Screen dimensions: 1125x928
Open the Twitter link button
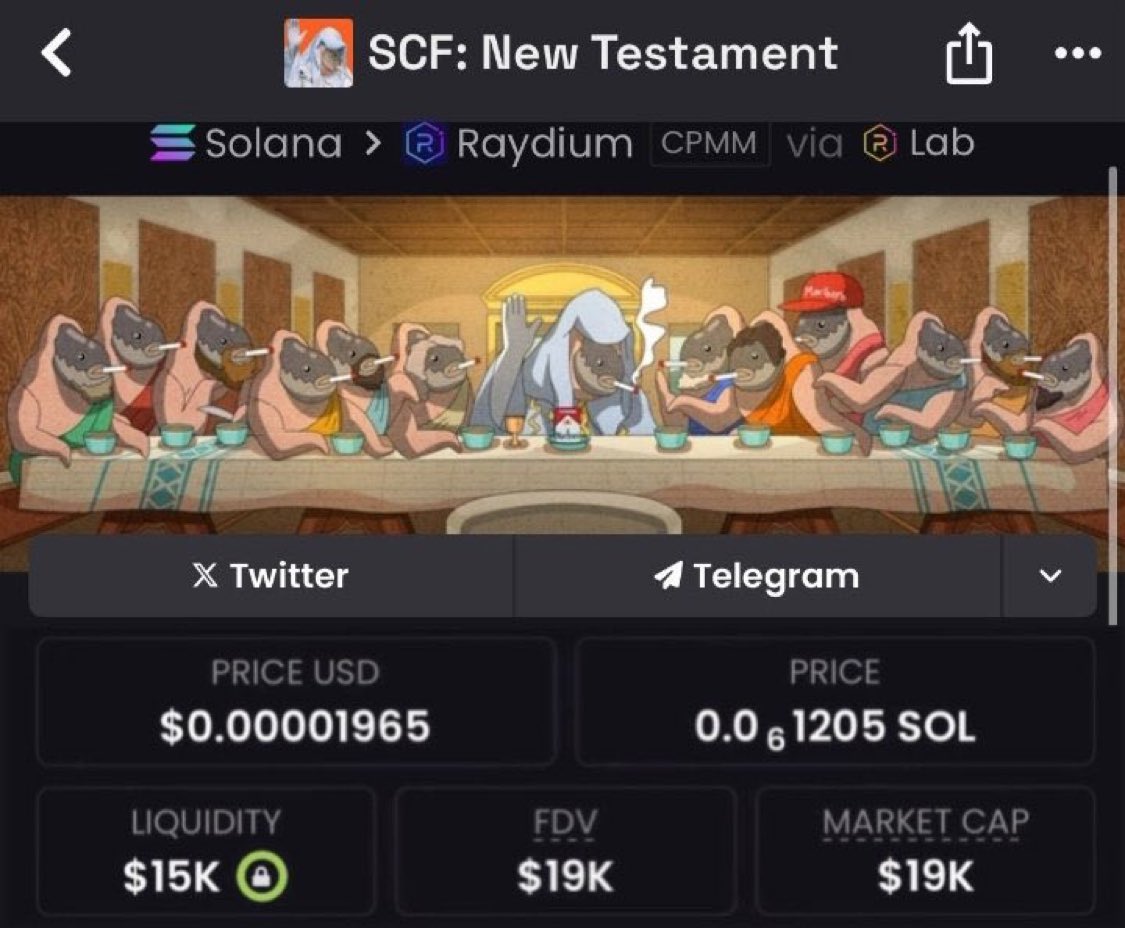point(271,576)
